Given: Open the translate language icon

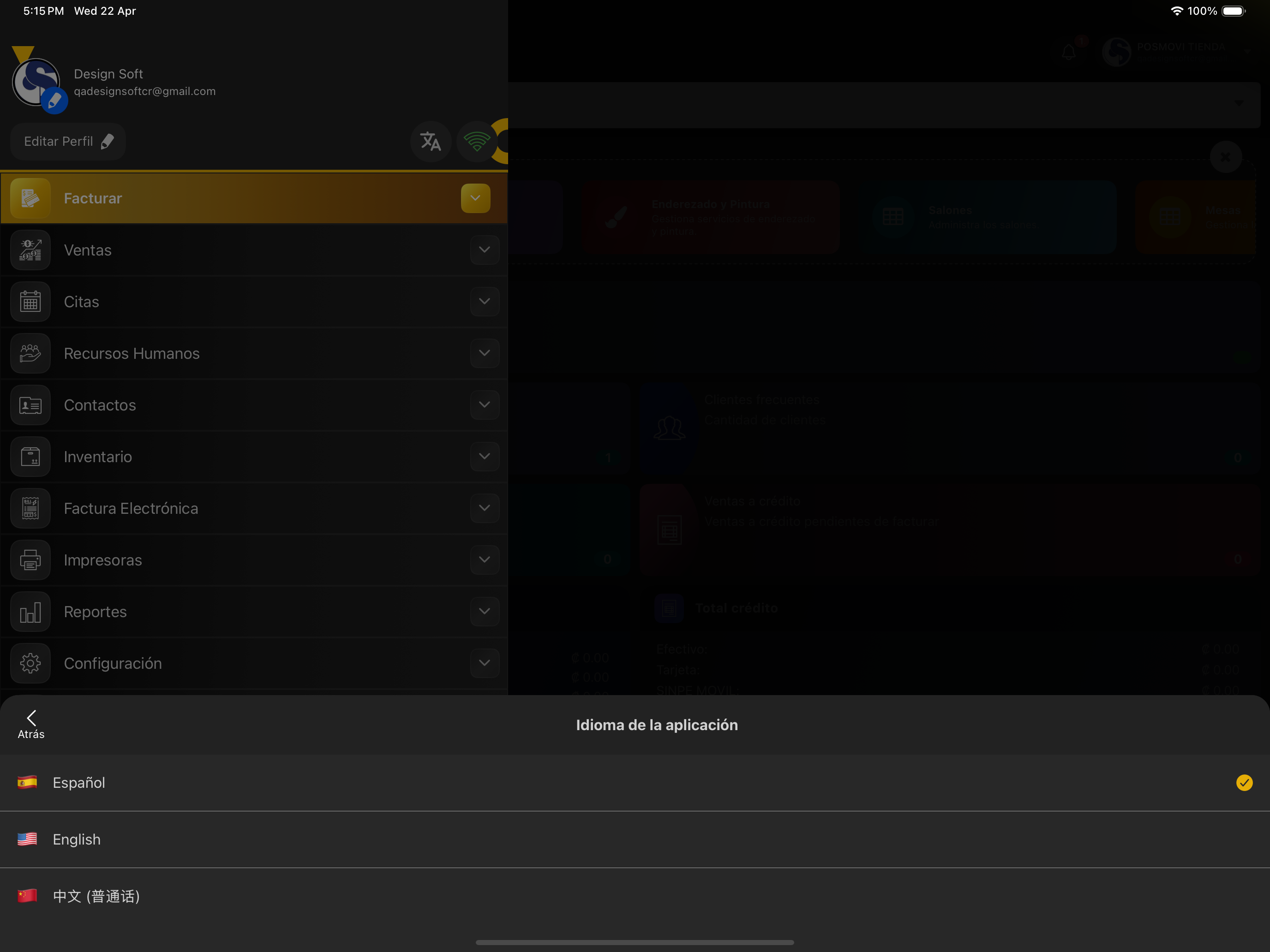Looking at the screenshot, I should pyautogui.click(x=431, y=141).
